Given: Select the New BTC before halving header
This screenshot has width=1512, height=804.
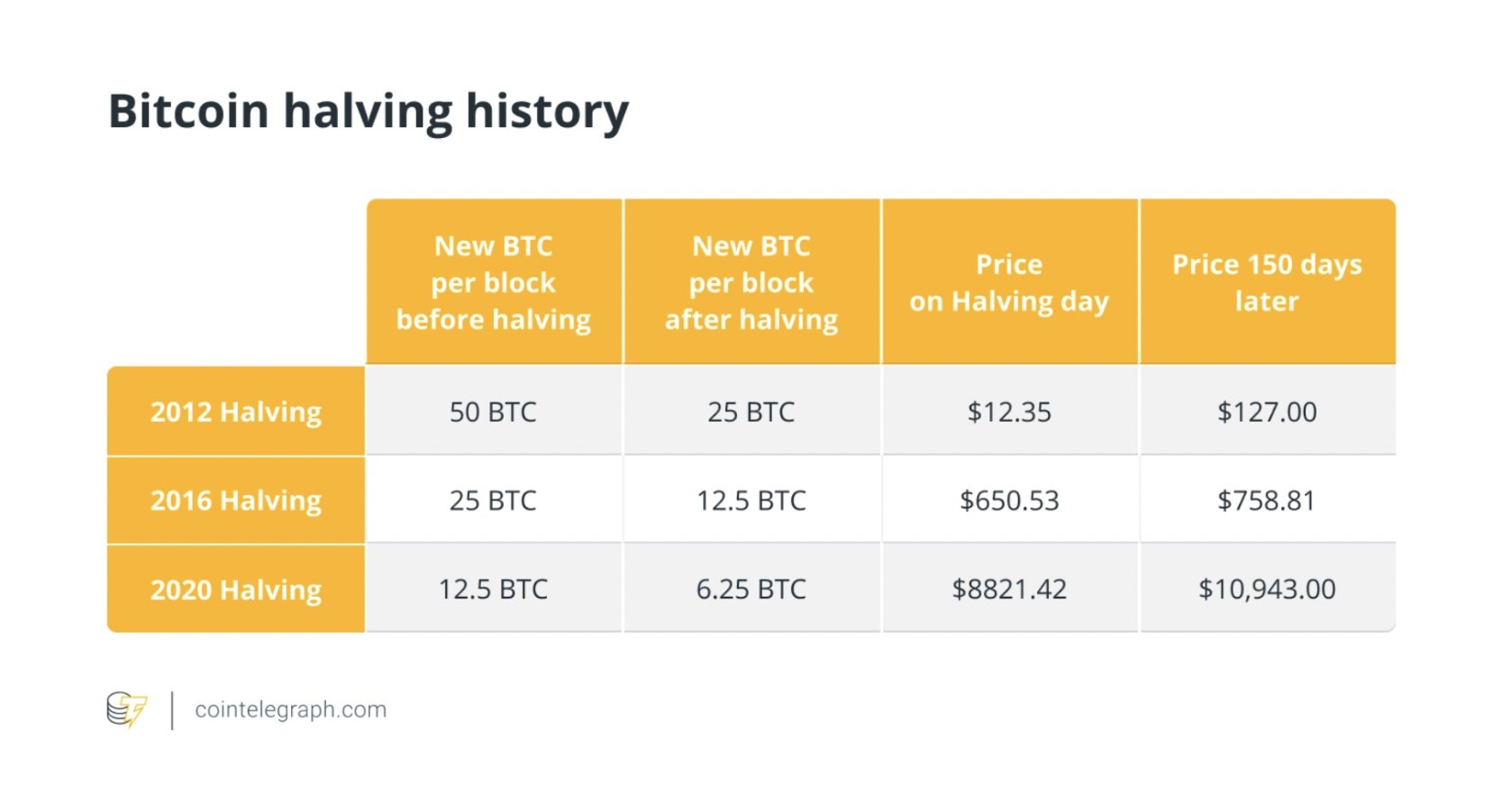Looking at the screenshot, I should pyautogui.click(x=494, y=282).
